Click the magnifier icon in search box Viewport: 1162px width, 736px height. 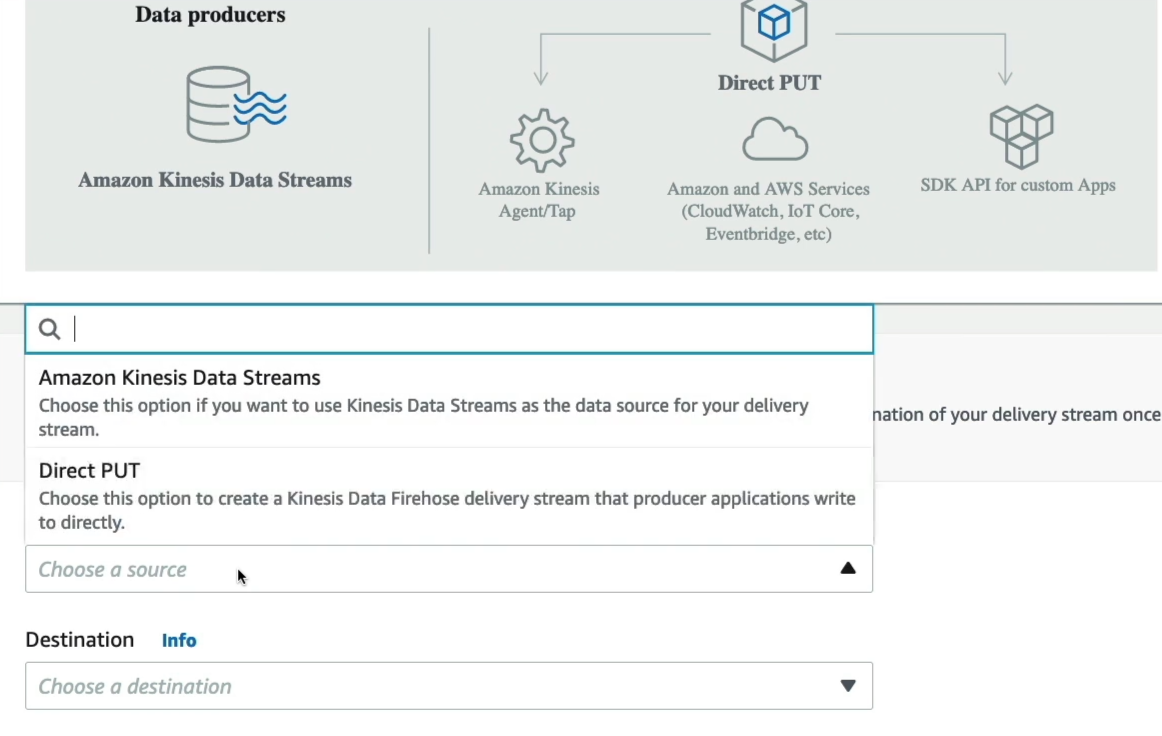50,328
